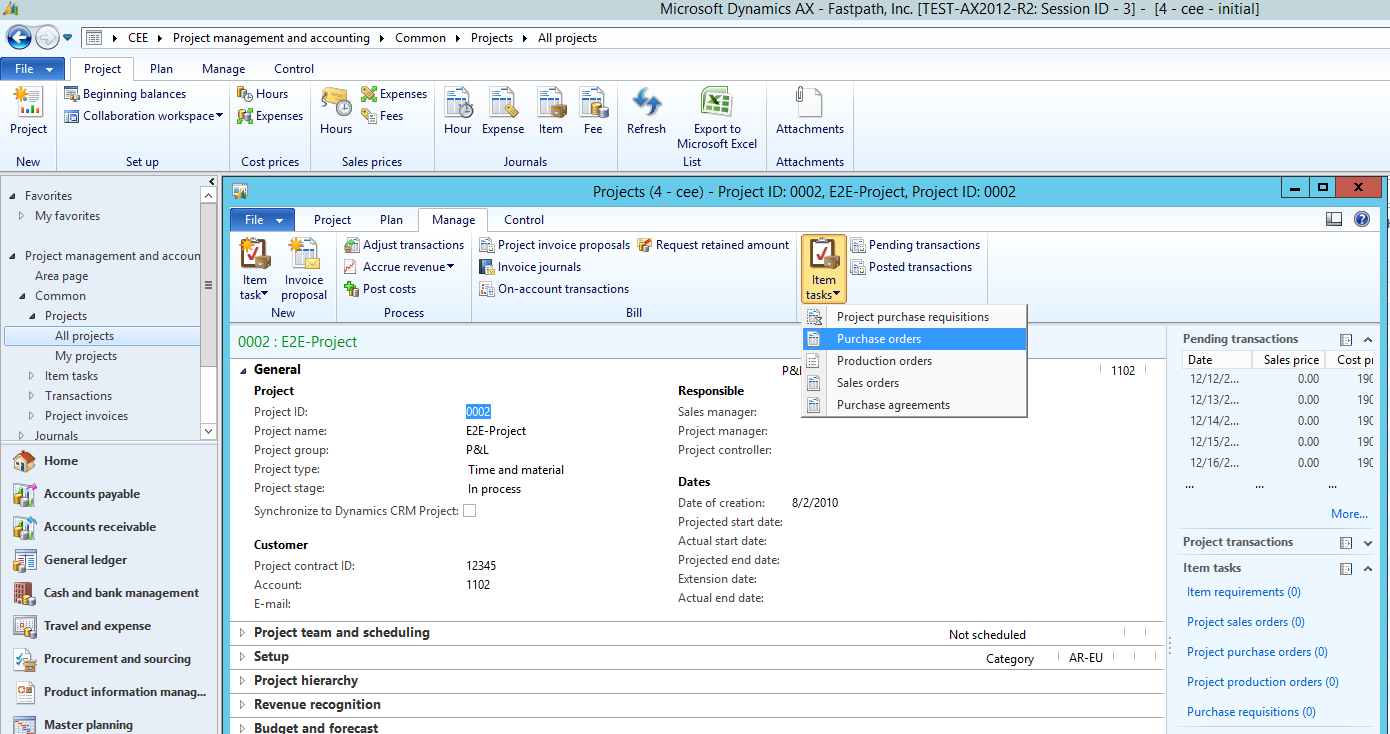
Task: Open the More... link in Pending transactions
Action: click(1349, 514)
